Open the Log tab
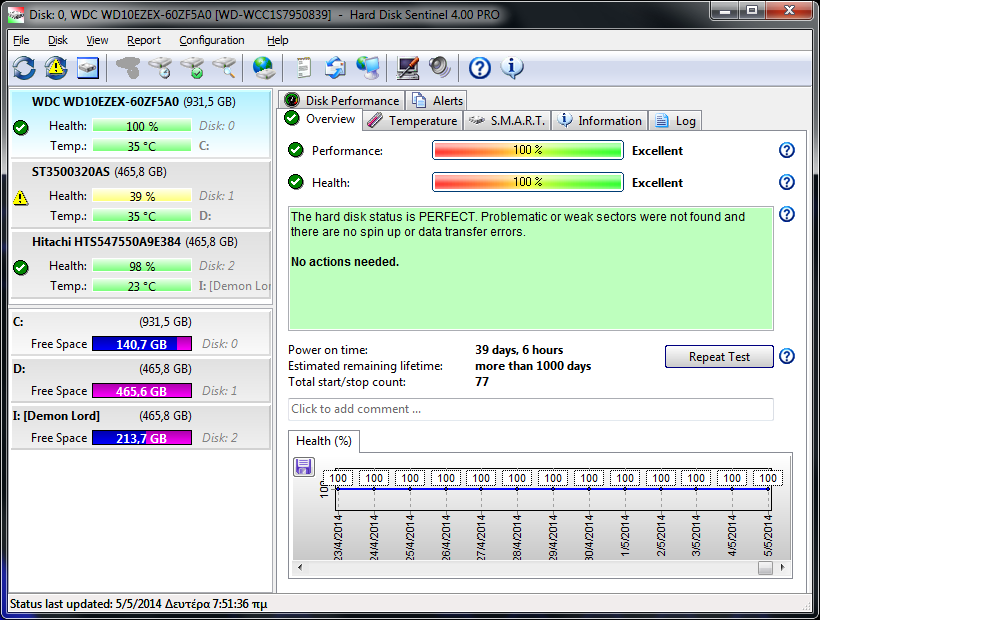Viewport: 1008px width, 630px height. coord(675,120)
